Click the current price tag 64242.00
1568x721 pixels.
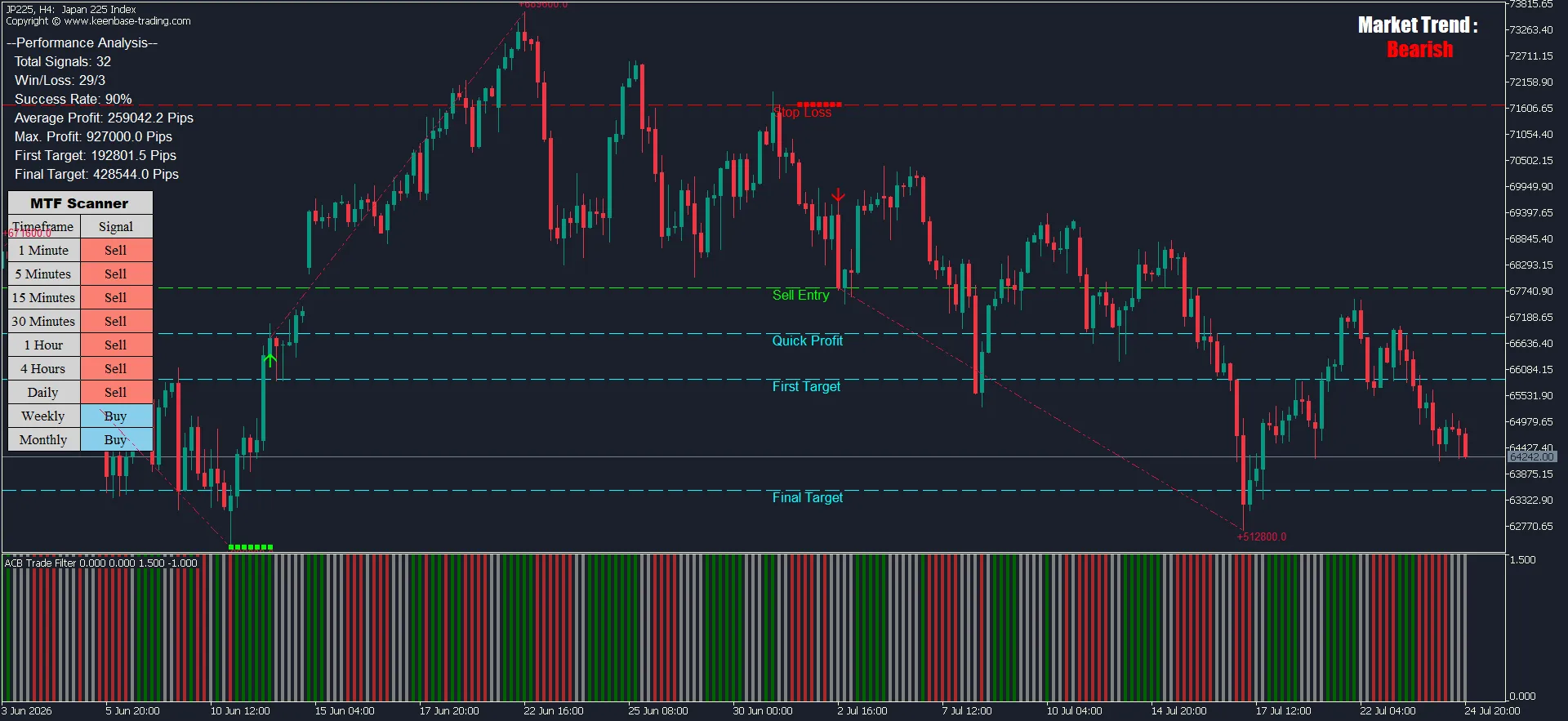point(1532,457)
